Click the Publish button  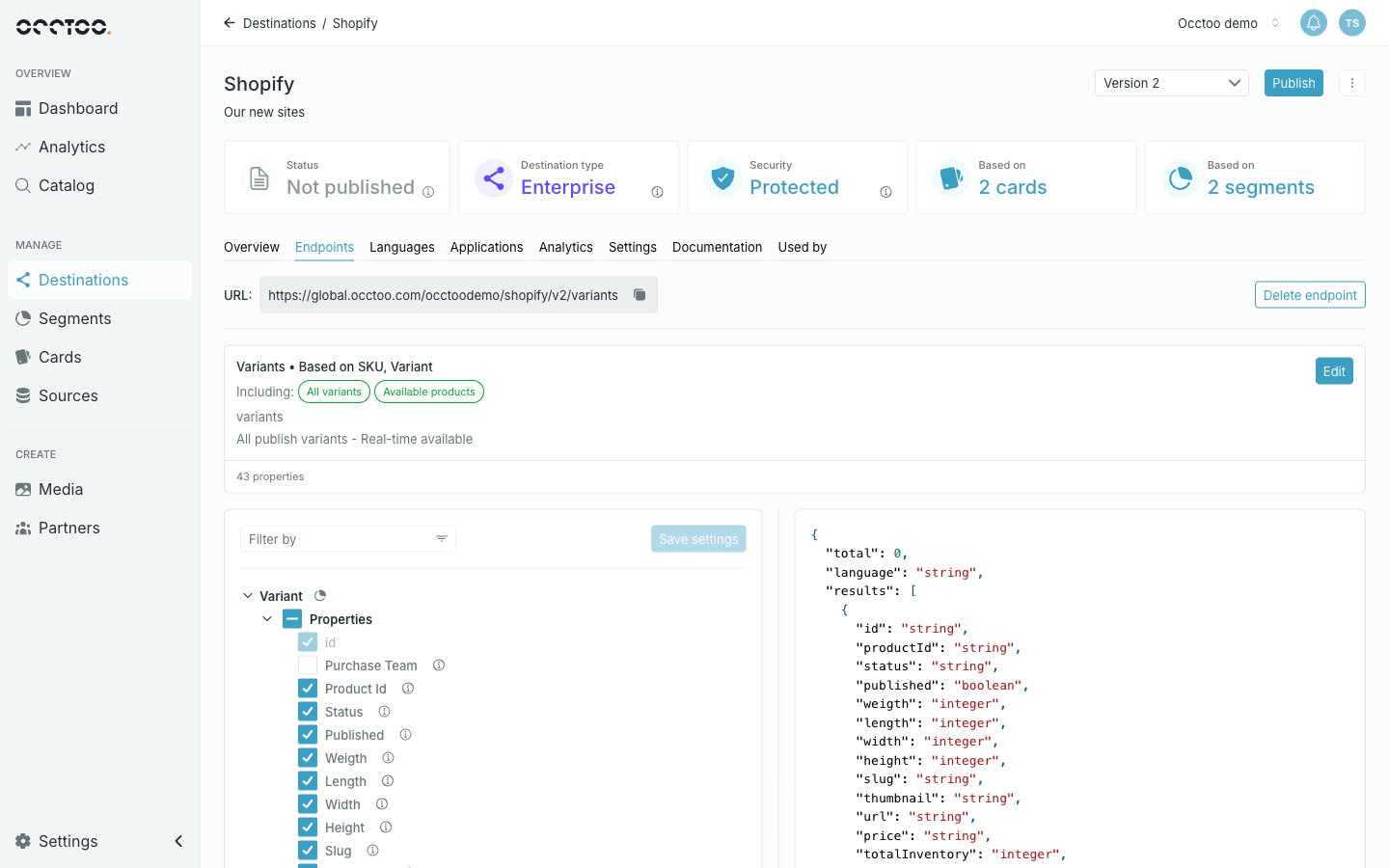[x=1294, y=83]
